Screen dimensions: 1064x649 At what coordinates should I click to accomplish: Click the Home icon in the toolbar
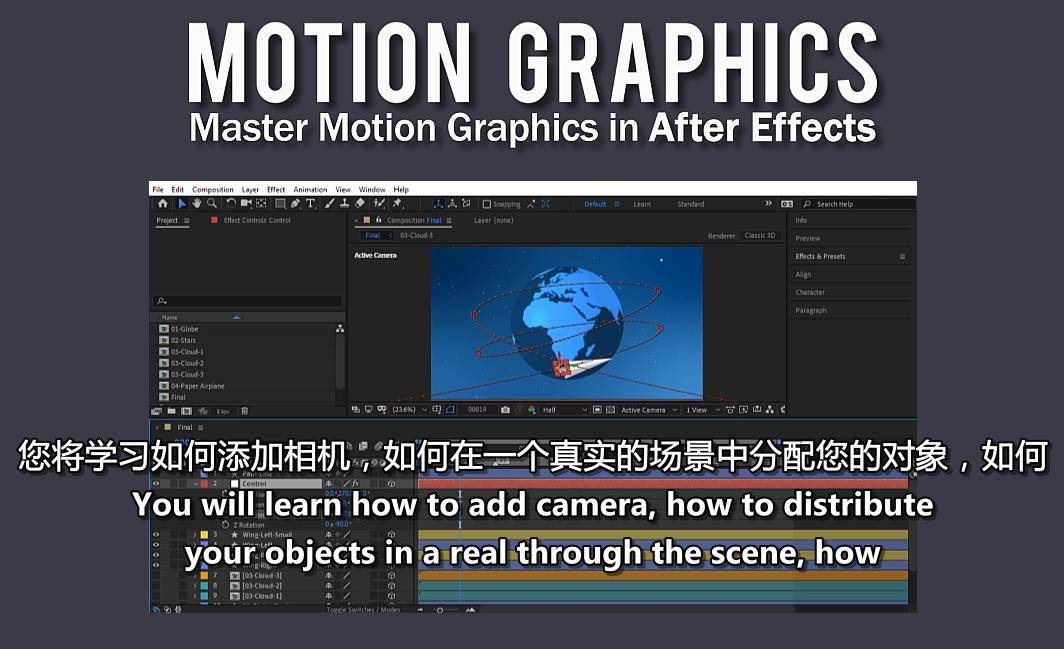point(163,203)
